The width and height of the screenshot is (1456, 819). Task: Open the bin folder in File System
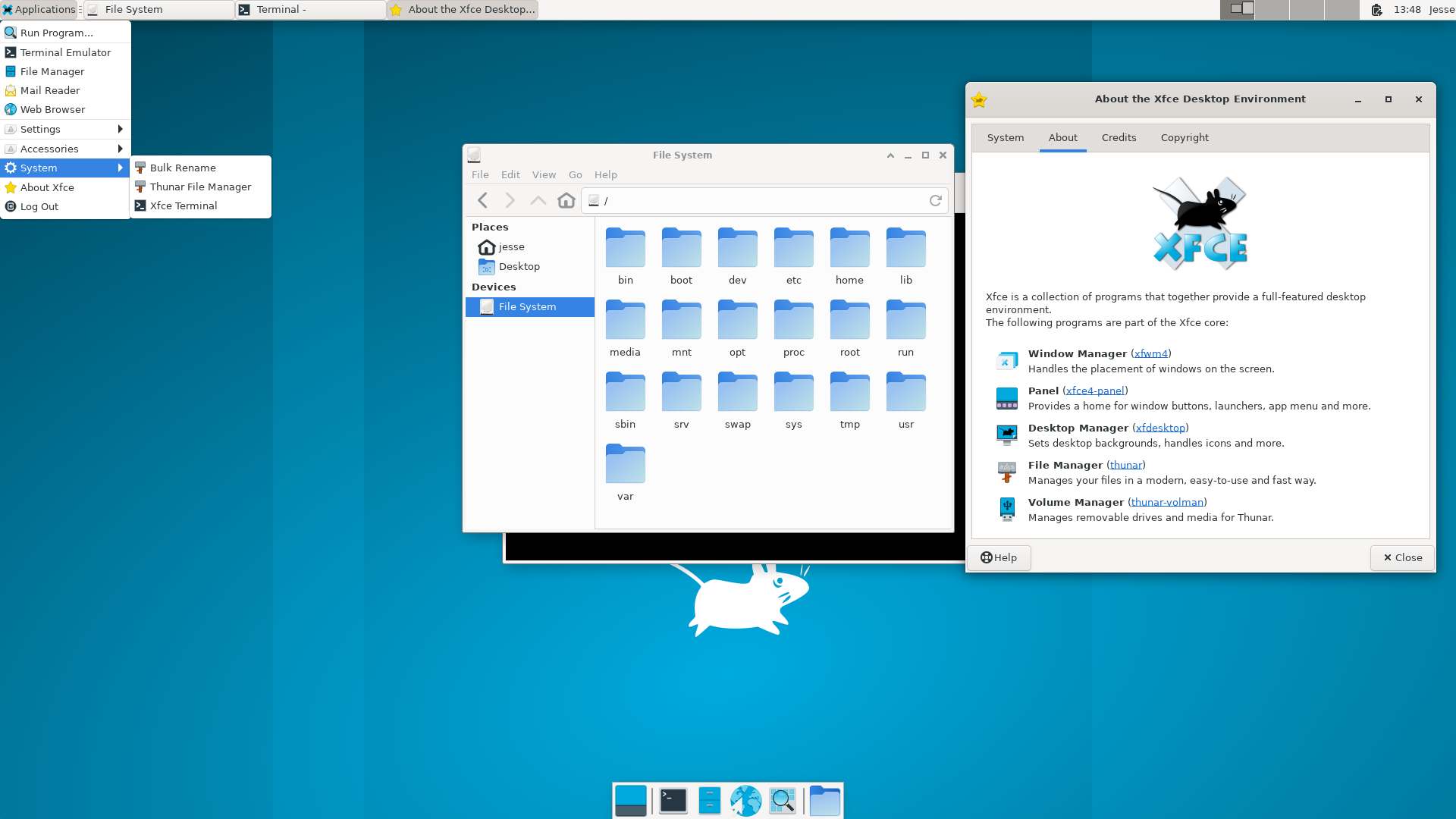(x=625, y=248)
